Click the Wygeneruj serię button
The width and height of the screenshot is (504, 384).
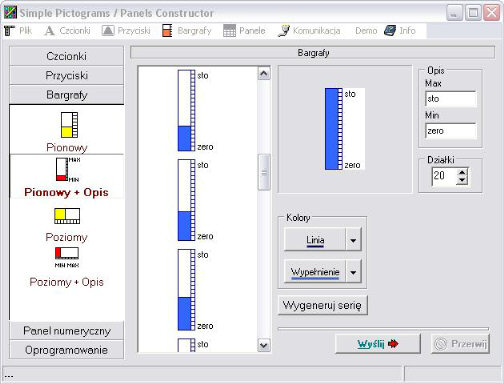tap(323, 305)
